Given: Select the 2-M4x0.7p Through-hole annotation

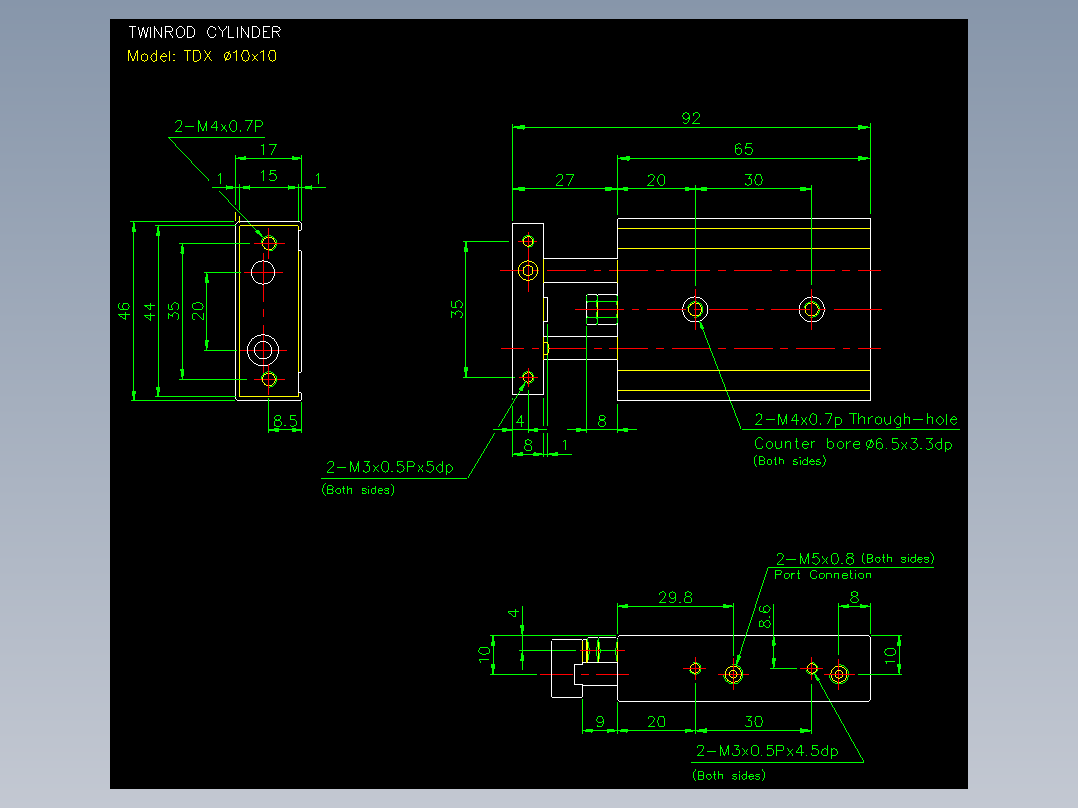Looking at the screenshot, I should (x=856, y=419).
